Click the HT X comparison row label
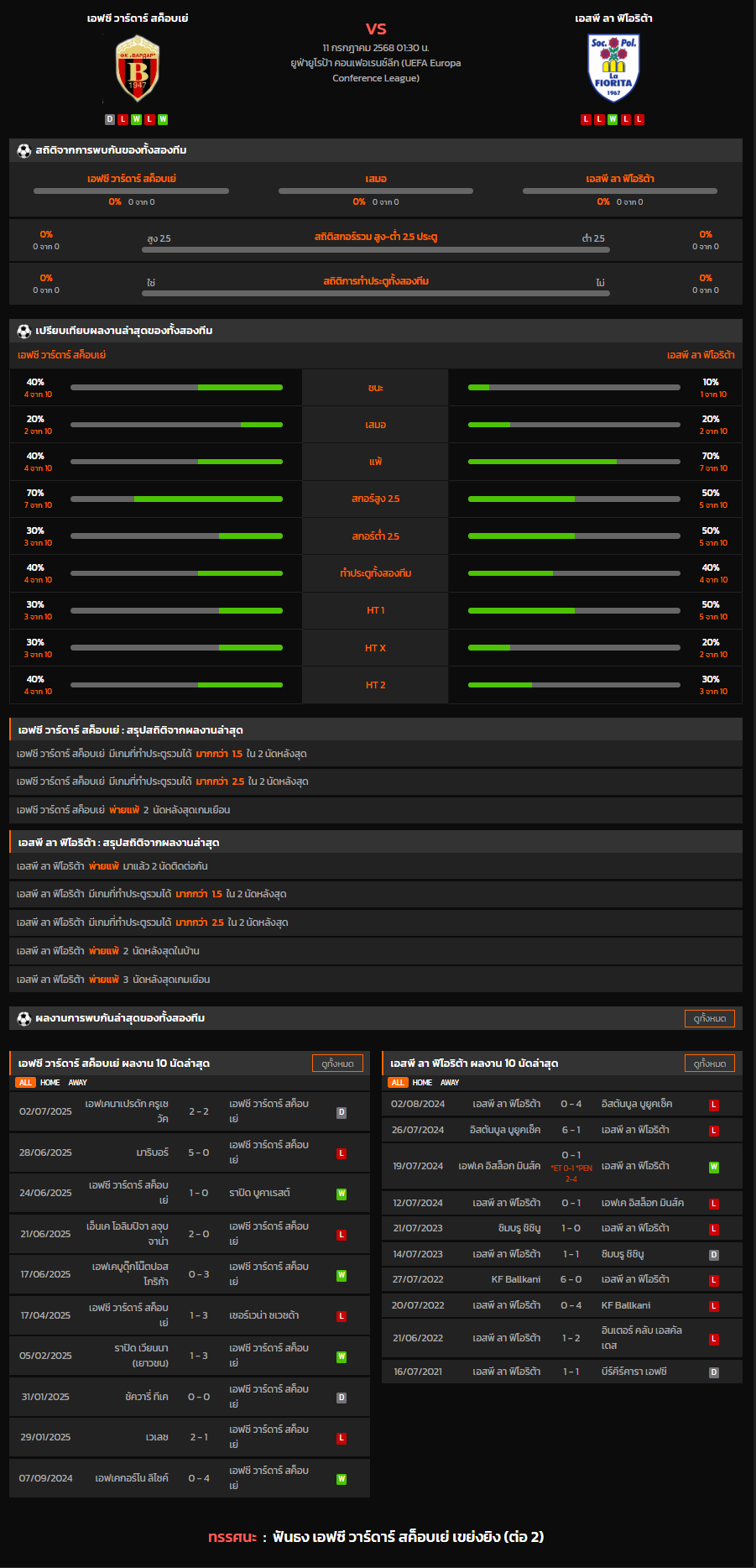This screenshot has width=756, height=1568. pyautogui.click(x=376, y=648)
